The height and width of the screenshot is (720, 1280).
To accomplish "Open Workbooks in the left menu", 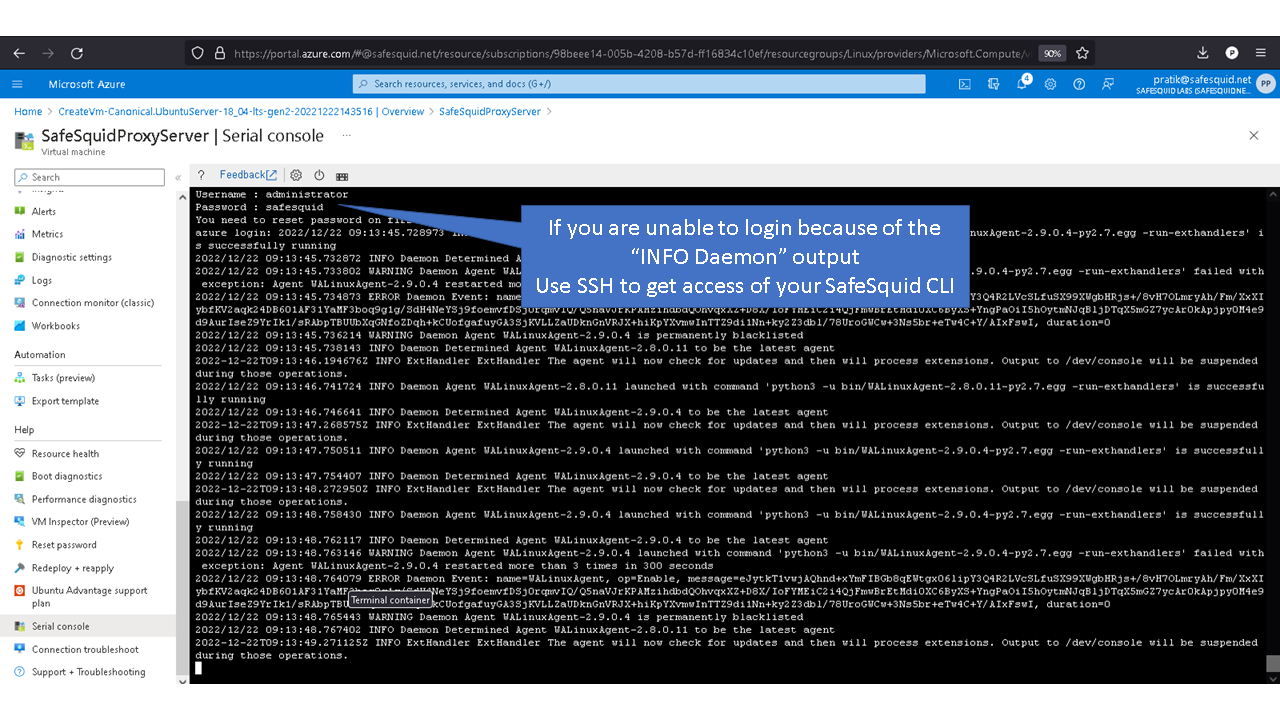I will click(55, 326).
